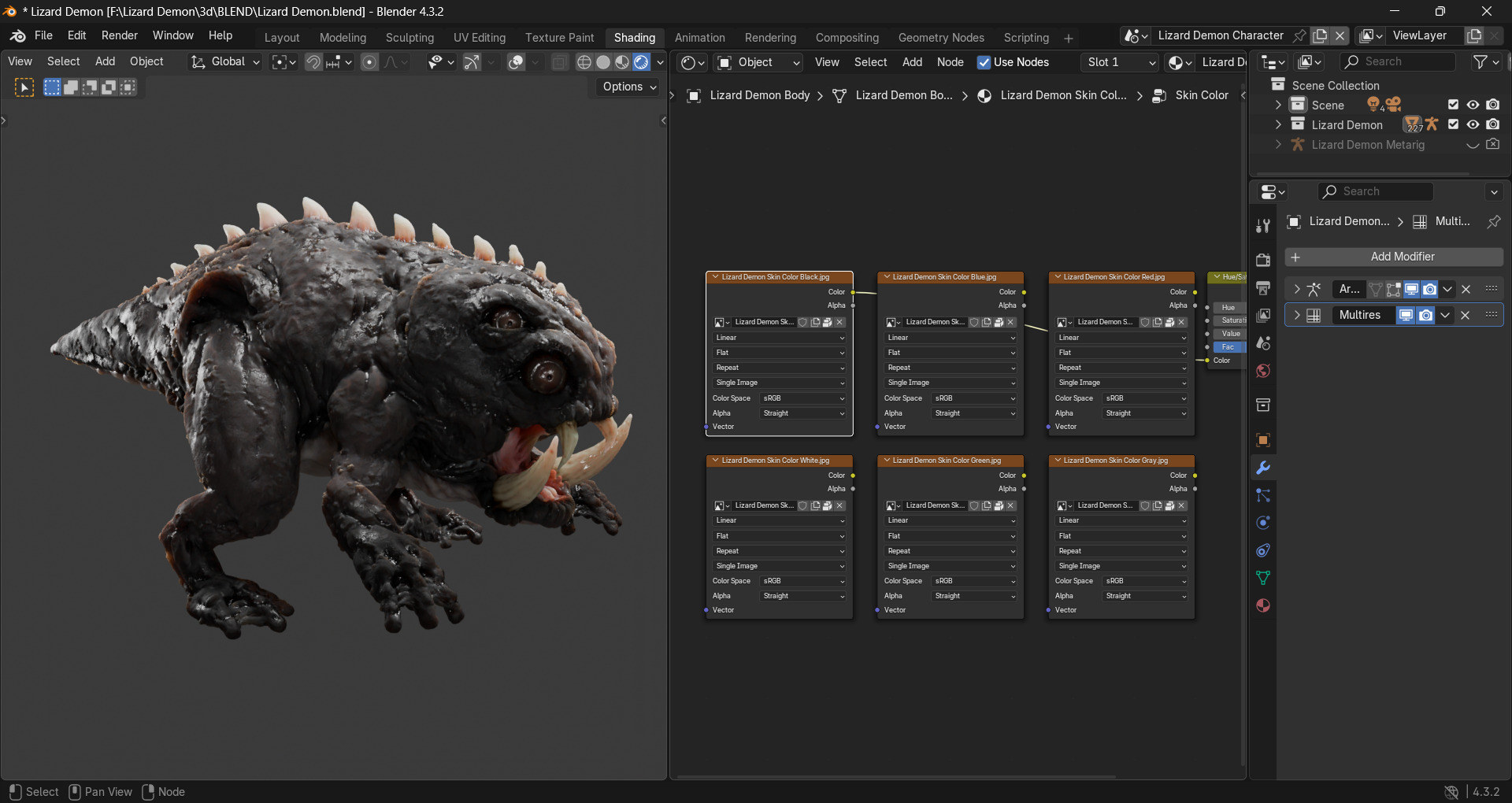Disable Lizard Demon collection in renders
1512x803 pixels.
click(1492, 124)
